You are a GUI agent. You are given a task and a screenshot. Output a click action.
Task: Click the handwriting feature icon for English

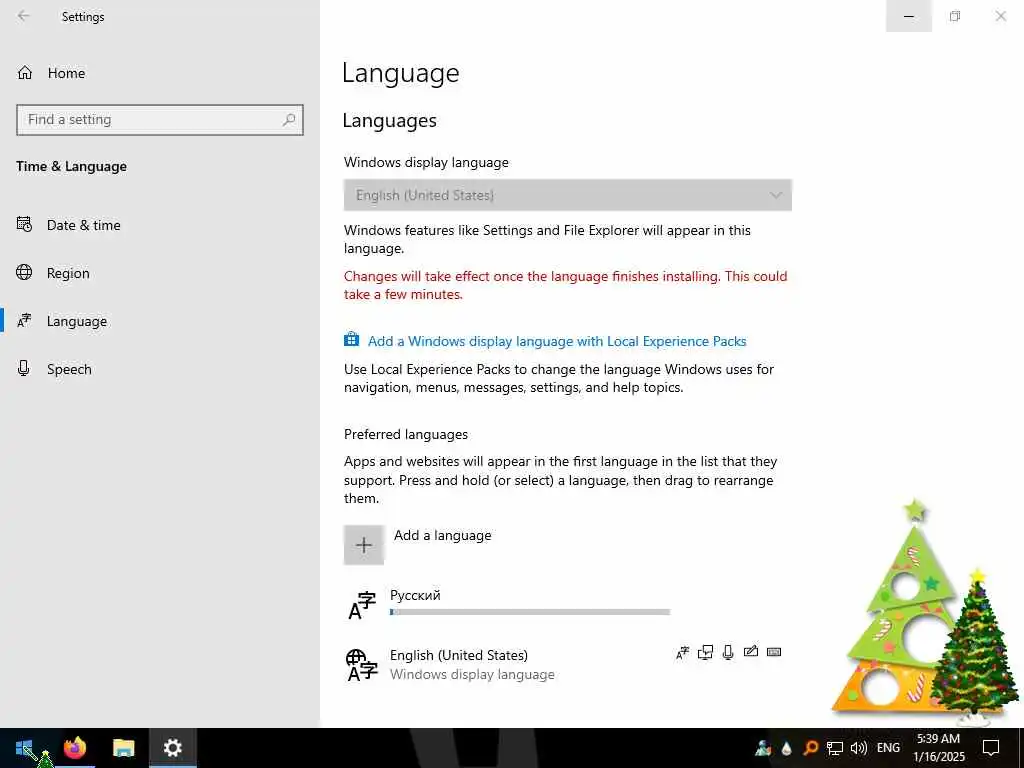751,651
